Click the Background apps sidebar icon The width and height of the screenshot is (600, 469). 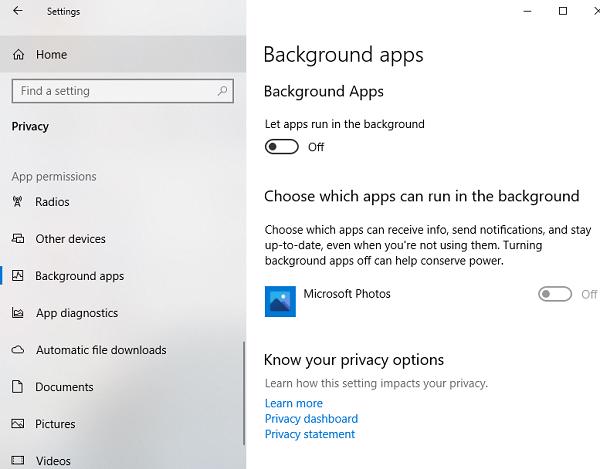pyautogui.click(x=18, y=276)
